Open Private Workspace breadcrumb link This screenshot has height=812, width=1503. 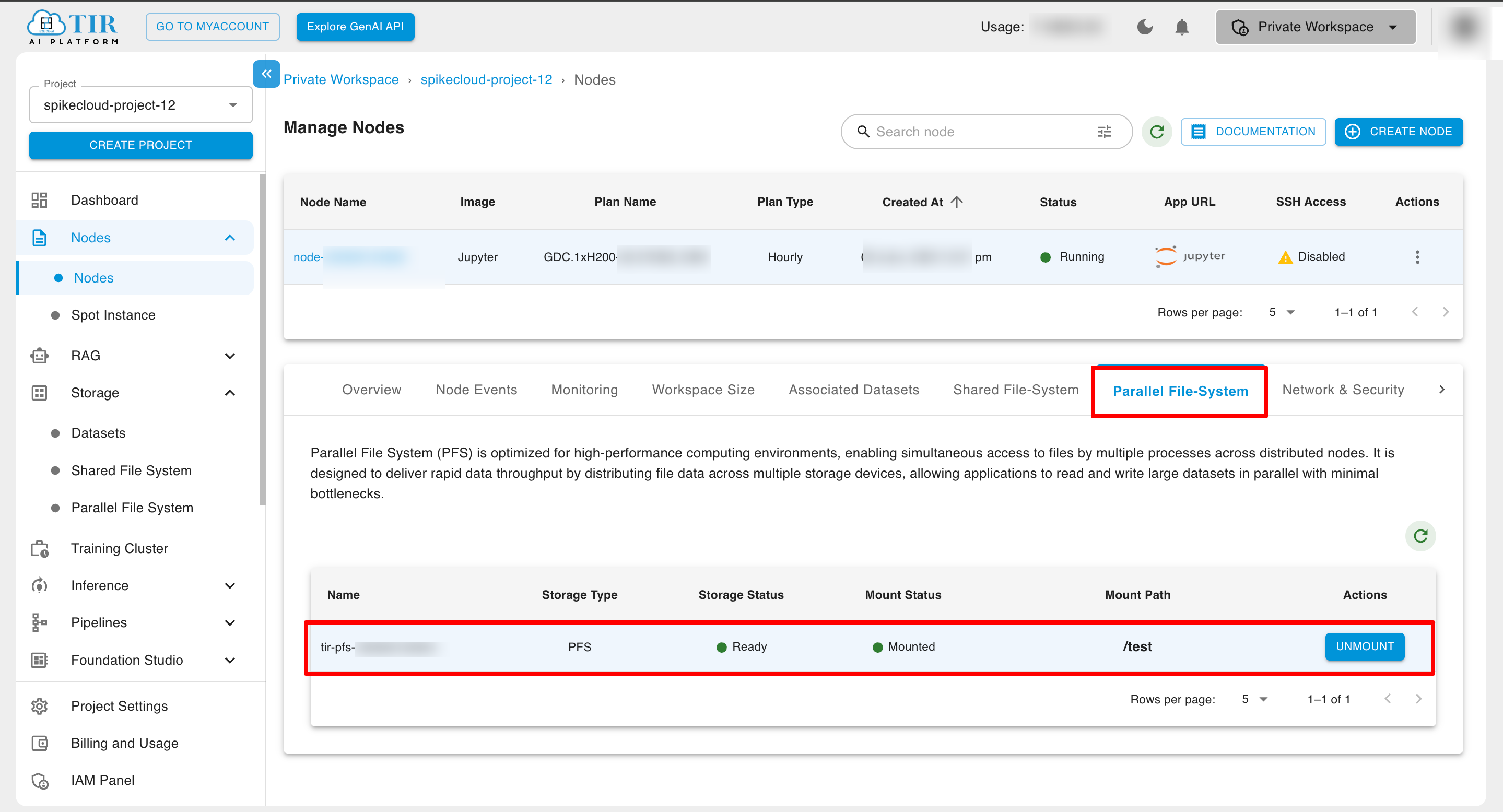tap(340, 79)
